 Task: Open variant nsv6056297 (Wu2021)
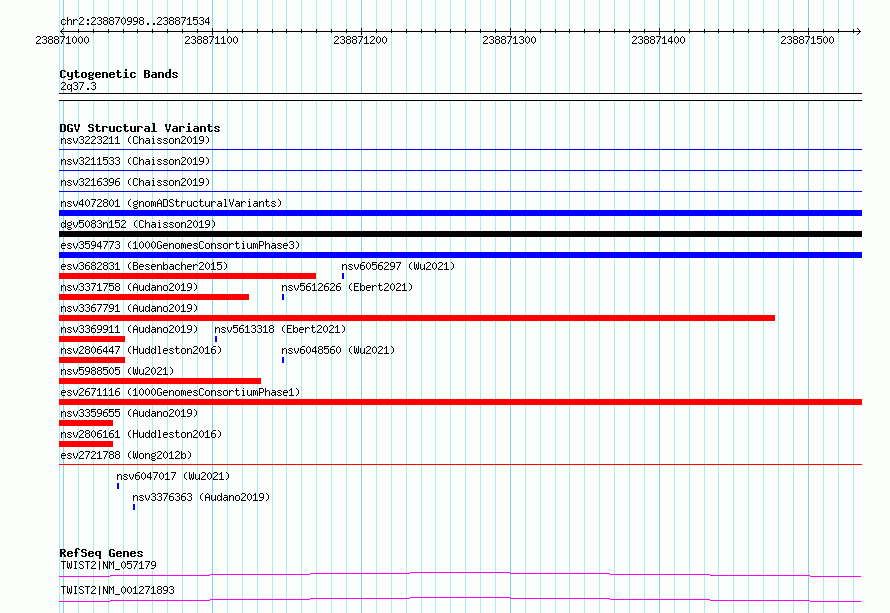(x=398, y=266)
